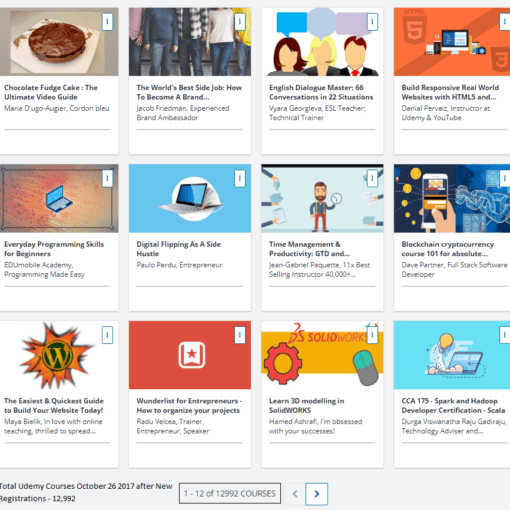Click instructor text 'Vyara Georgieva, ESL Teacher'

point(317,113)
